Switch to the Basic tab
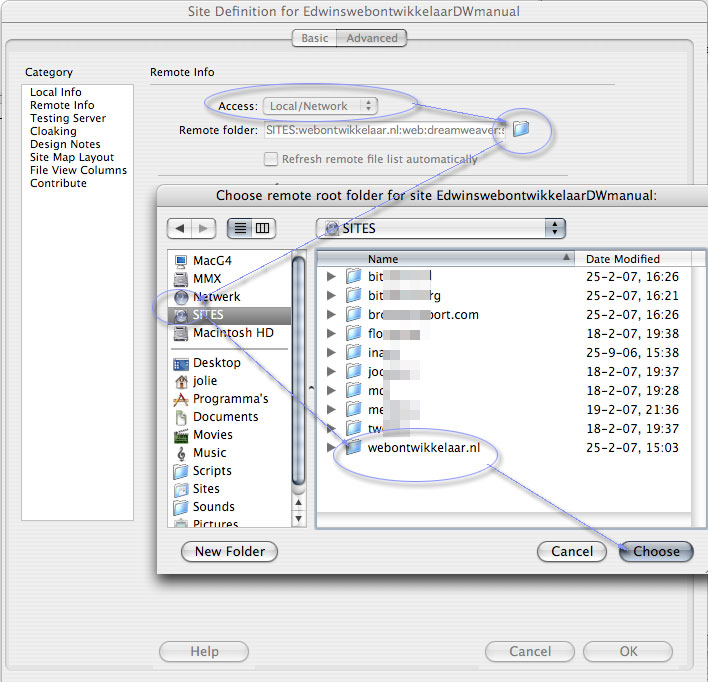Screen dimensions: 708x682 315,38
